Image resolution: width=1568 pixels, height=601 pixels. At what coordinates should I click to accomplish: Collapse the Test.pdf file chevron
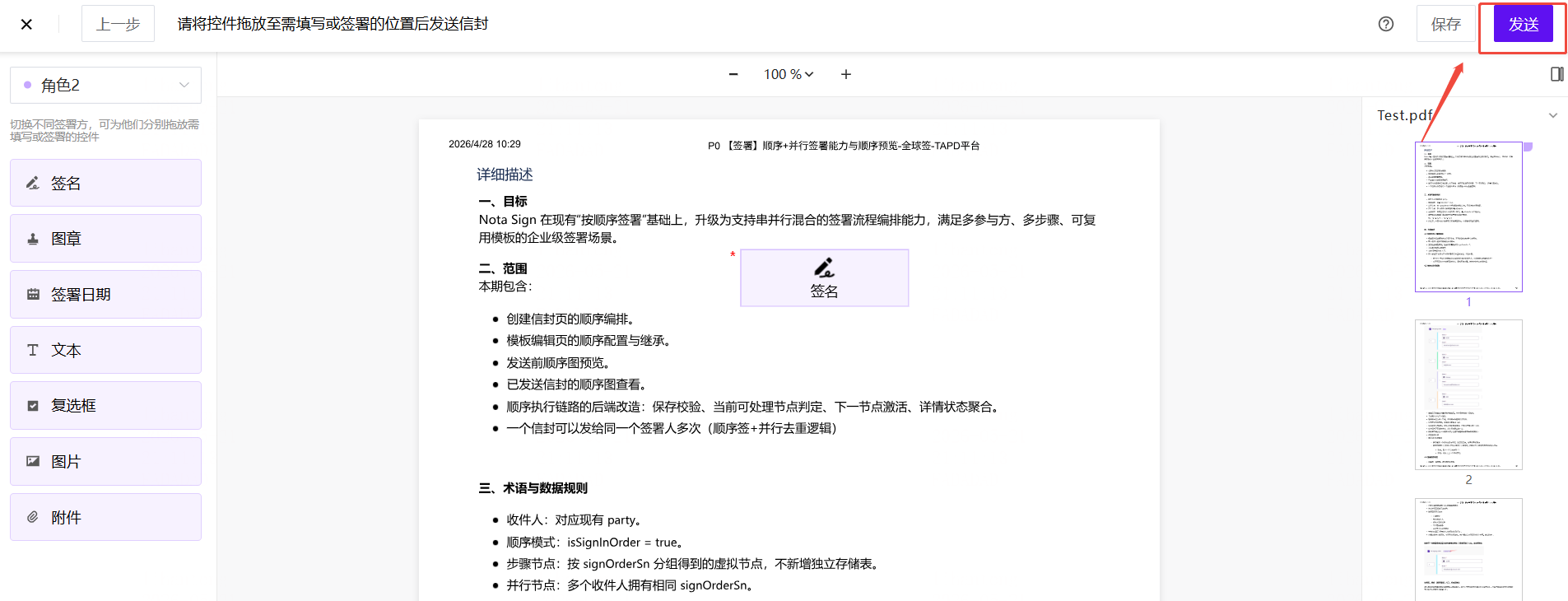click(1553, 115)
